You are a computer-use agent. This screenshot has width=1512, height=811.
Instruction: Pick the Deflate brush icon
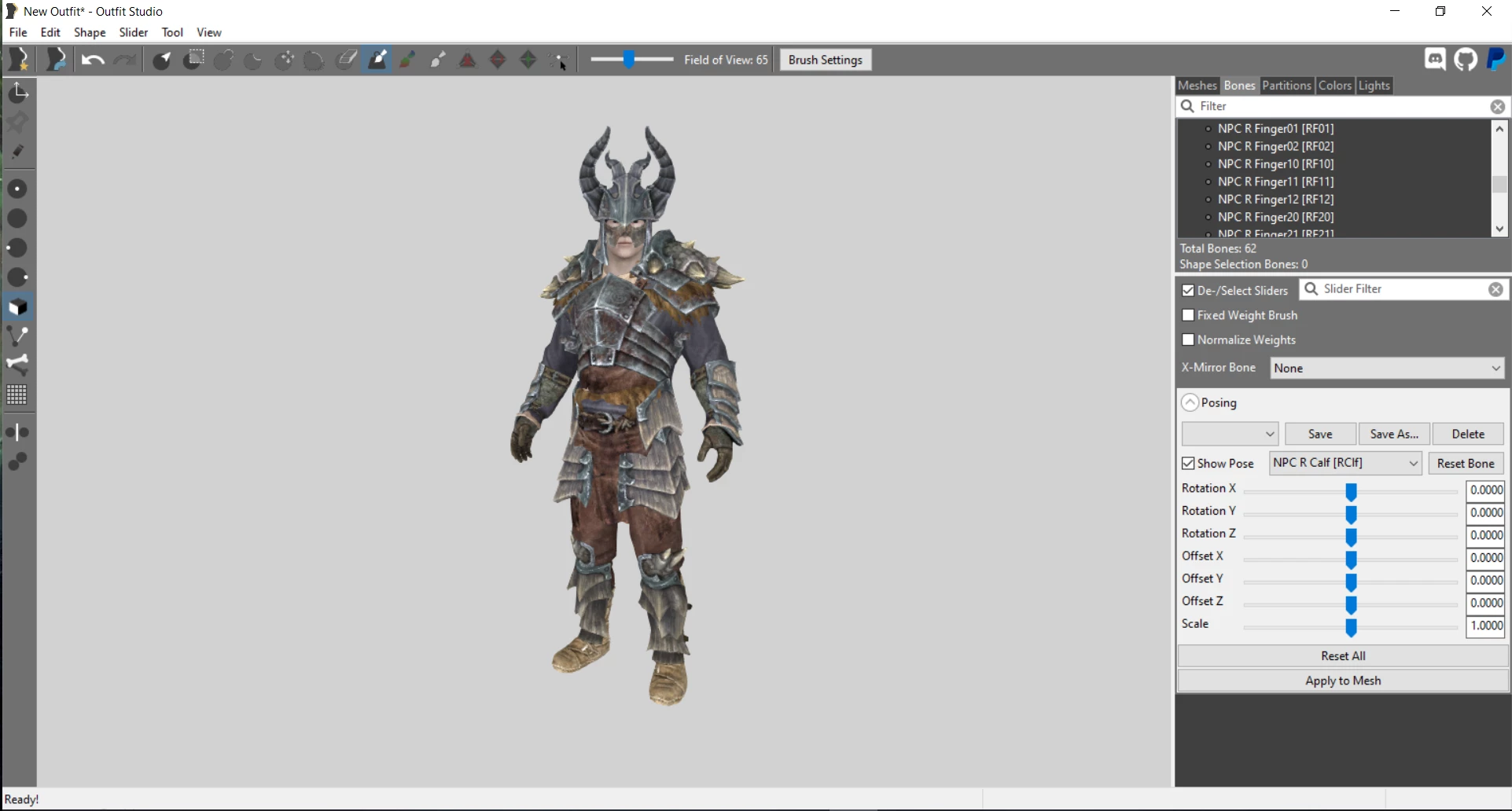pos(253,60)
